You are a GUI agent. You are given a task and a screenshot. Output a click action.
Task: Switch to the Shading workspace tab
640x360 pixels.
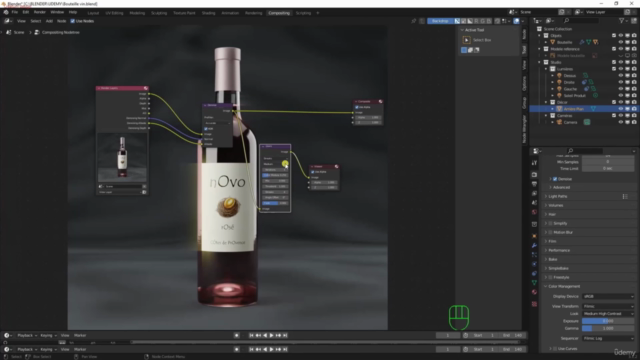point(208,13)
